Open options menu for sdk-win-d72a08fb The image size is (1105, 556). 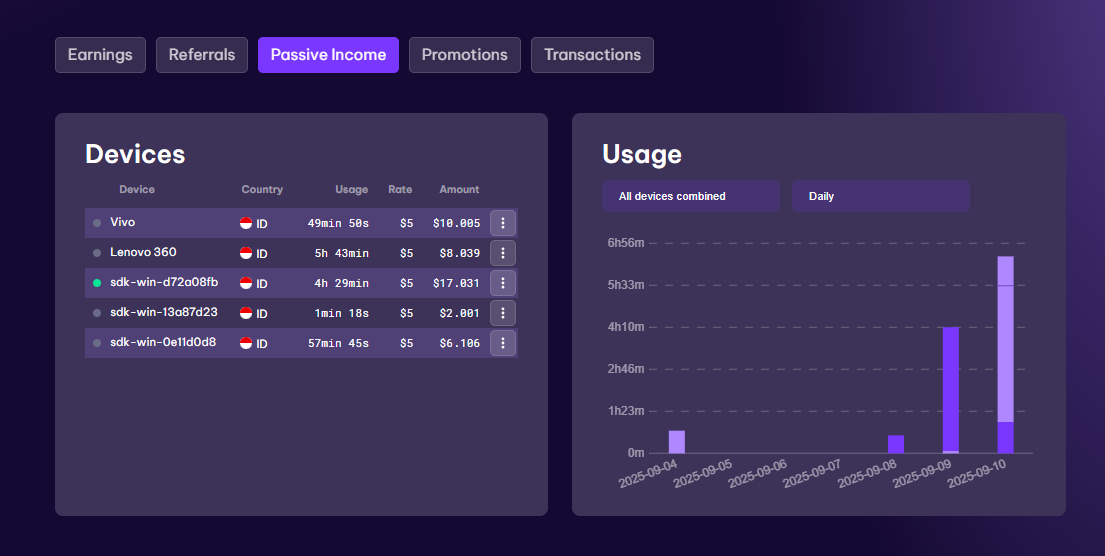coord(502,283)
